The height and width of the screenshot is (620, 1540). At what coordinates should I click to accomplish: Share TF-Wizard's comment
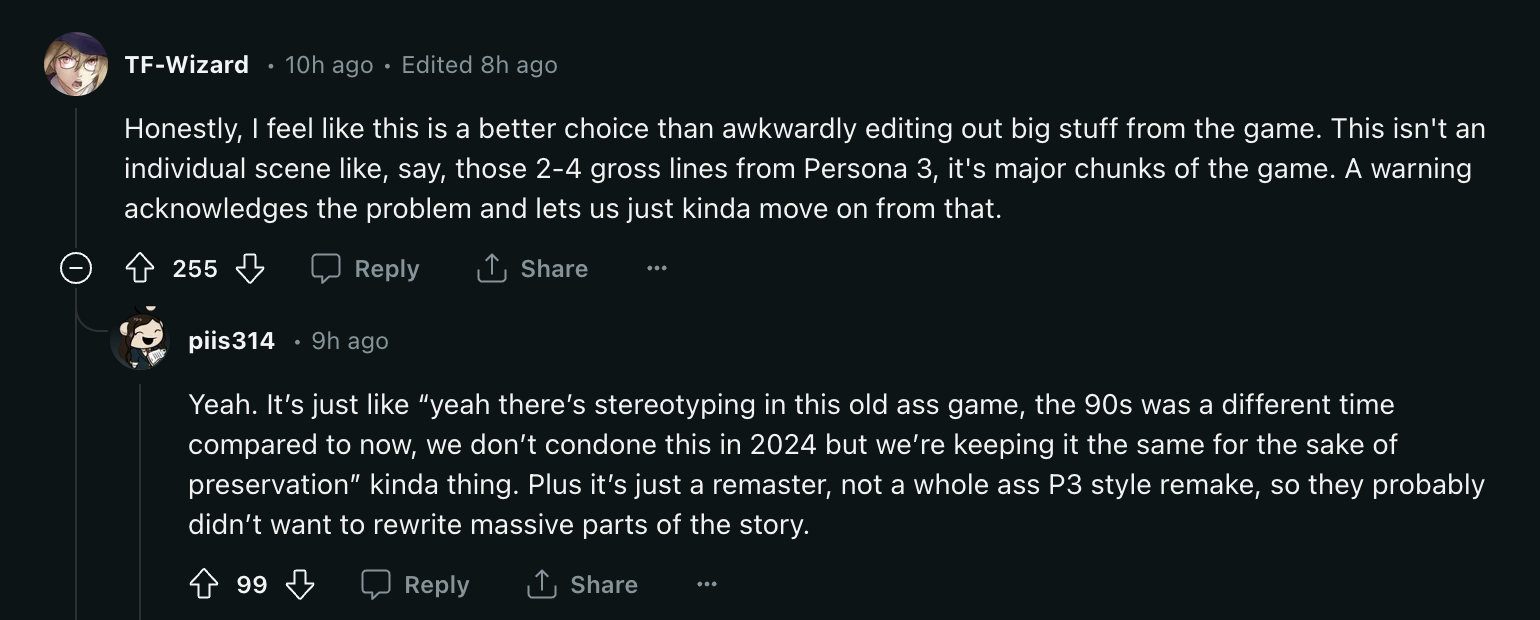click(532, 269)
